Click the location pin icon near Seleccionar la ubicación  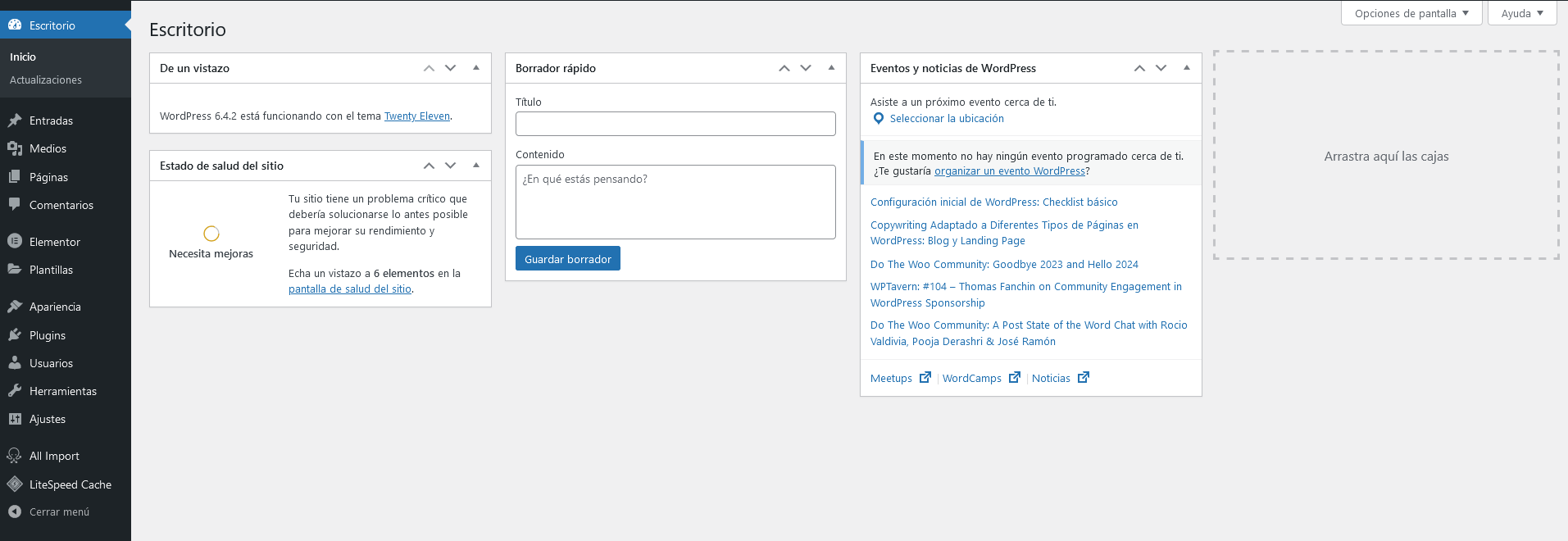click(879, 119)
